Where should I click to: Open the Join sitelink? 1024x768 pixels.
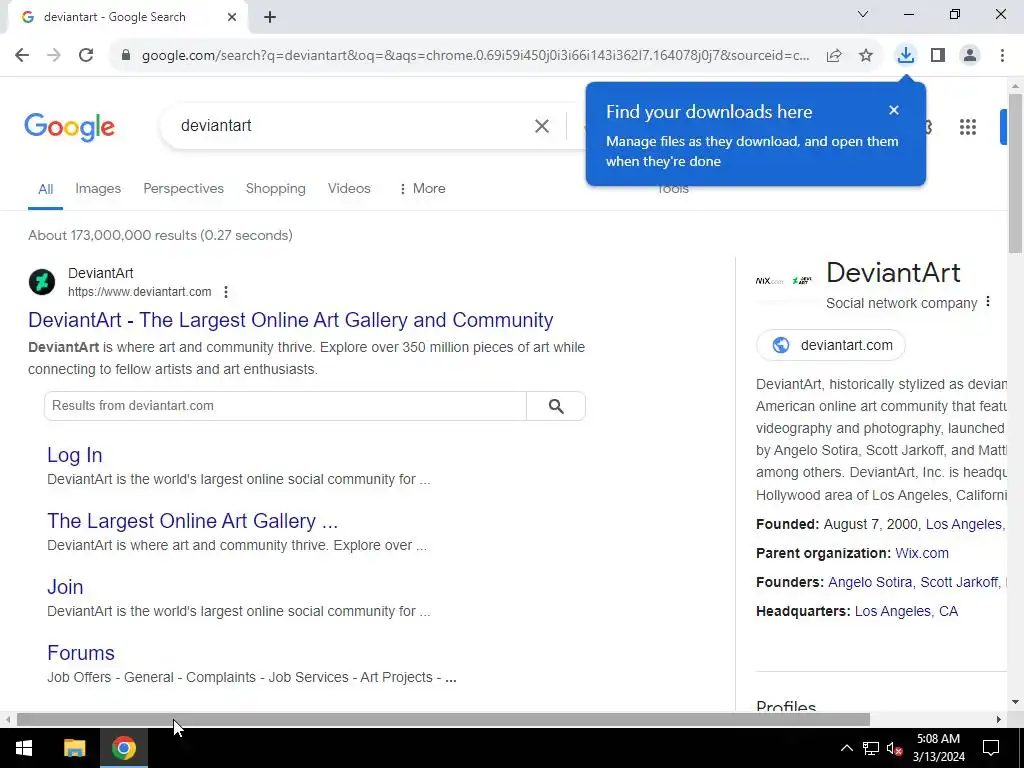point(65,586)
